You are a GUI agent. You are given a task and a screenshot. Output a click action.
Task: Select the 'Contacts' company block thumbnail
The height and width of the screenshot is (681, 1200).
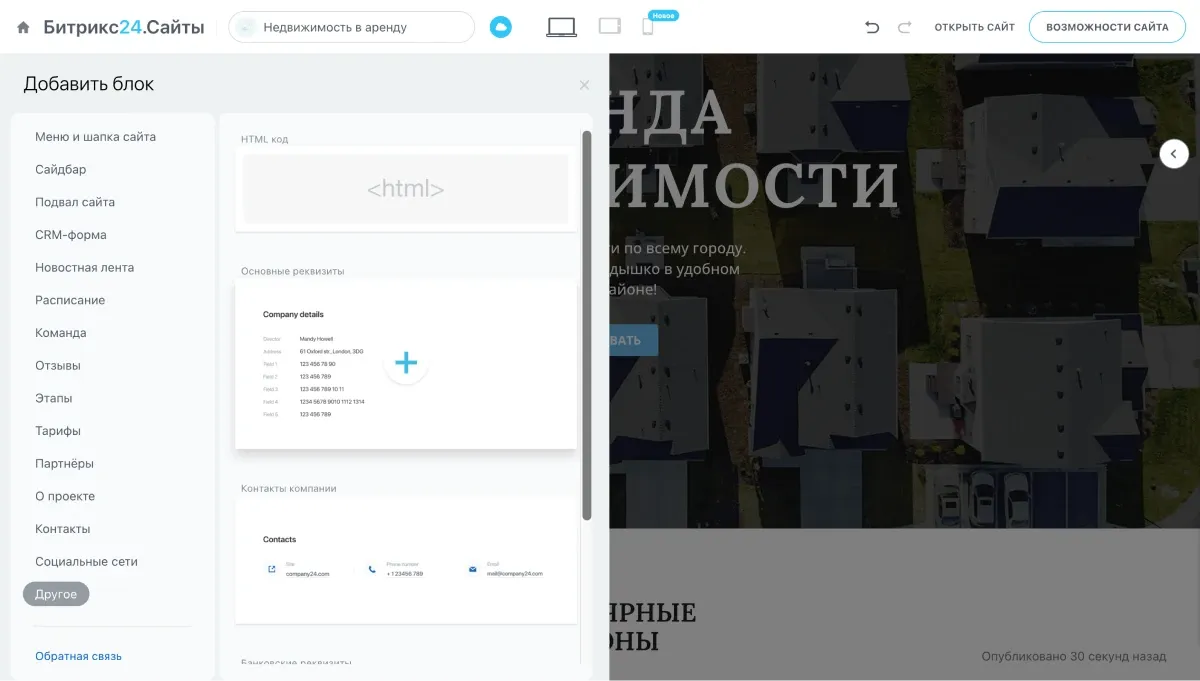(x=406, y=562)
